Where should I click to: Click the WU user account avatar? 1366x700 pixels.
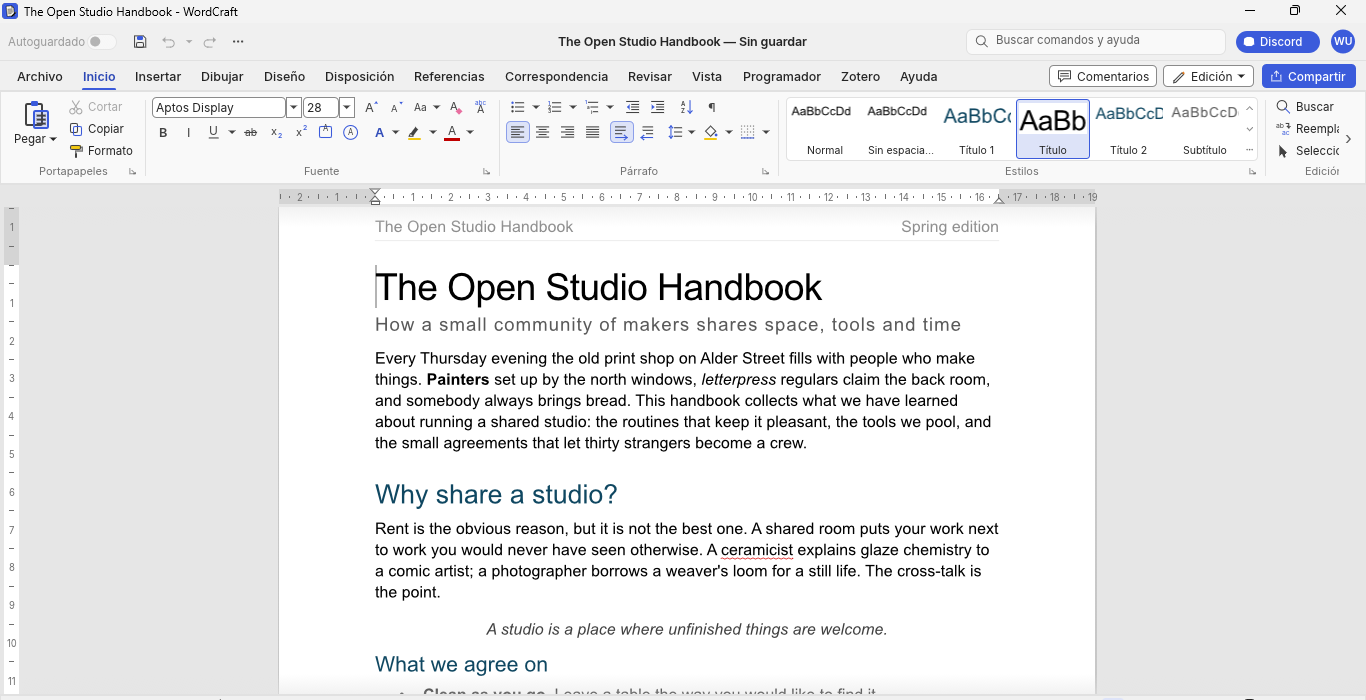point(1342,42)
